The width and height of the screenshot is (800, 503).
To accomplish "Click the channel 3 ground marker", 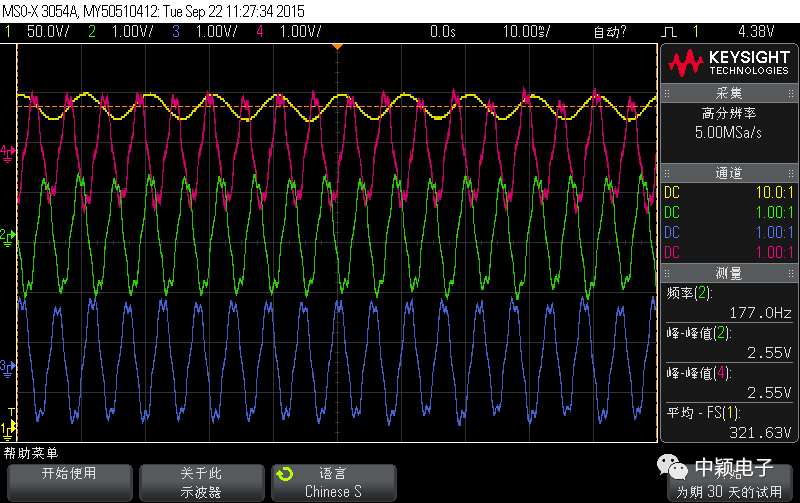I will [7, 368].
